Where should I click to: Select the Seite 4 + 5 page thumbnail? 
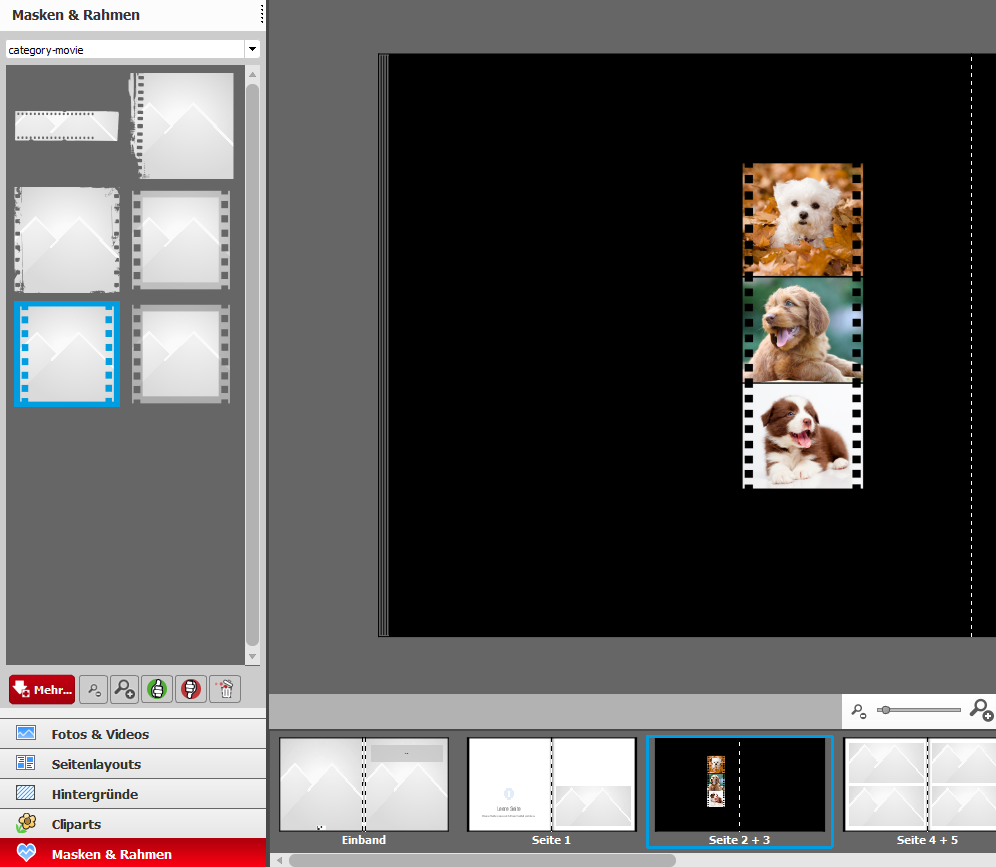pos(920,784)
